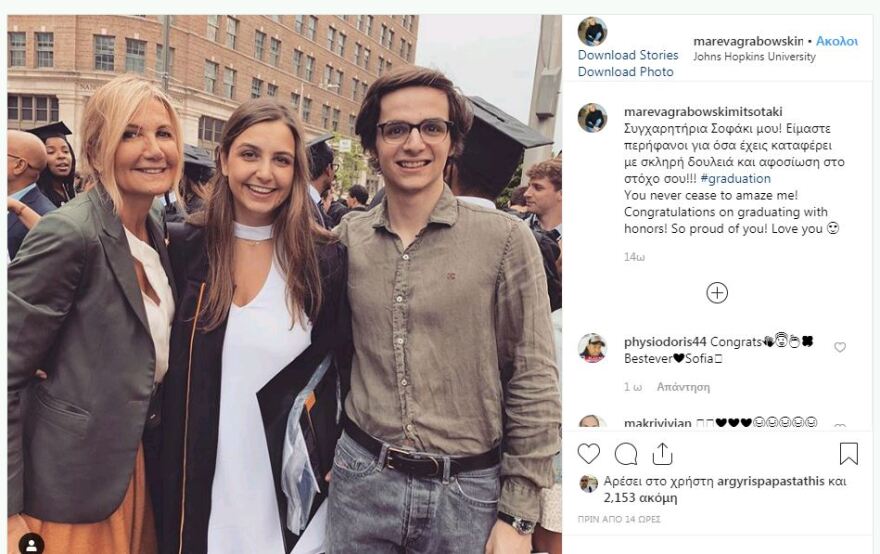Load more comments with plus circle
The height and width of the screenshot is (554, 880).
click(717, 292)
